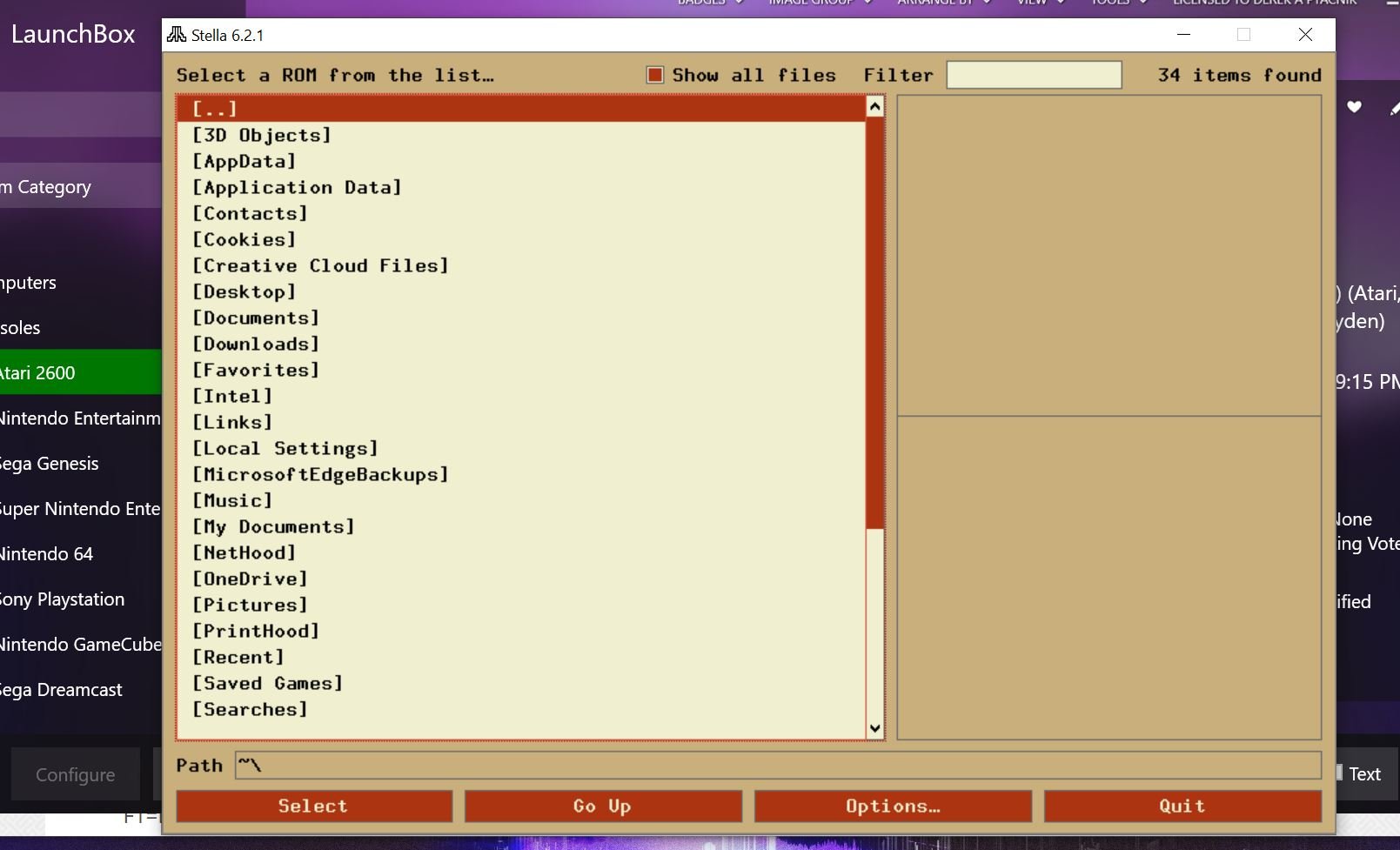
Task: Select Nintendo GameCube in LaunchBox sidebar
Action: 81,644
